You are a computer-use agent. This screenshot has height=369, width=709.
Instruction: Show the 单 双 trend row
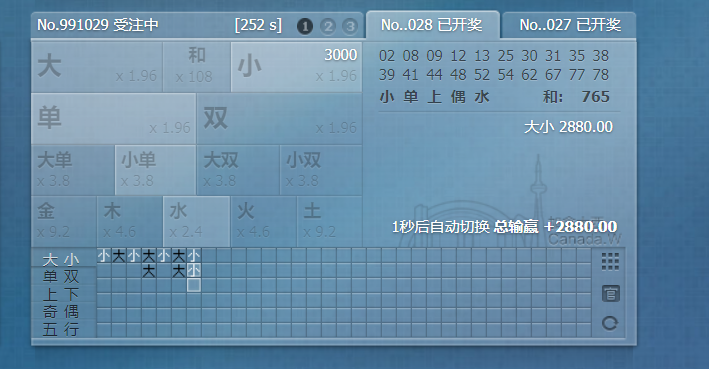pos(61,276)
